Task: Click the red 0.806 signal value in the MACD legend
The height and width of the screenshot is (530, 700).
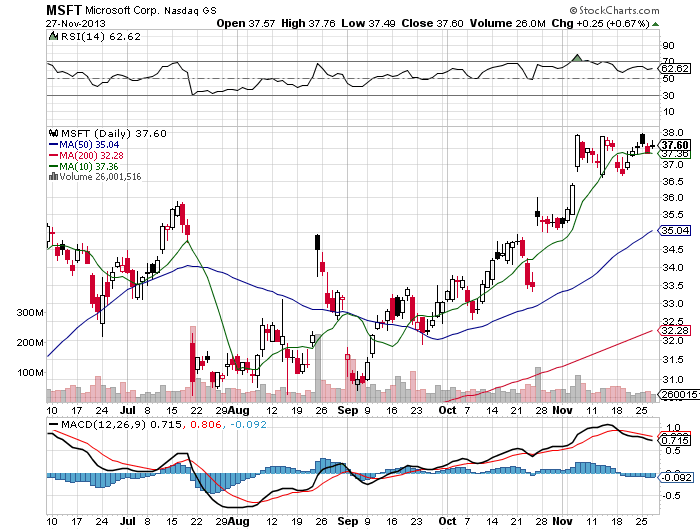Action: click(206, 424)
